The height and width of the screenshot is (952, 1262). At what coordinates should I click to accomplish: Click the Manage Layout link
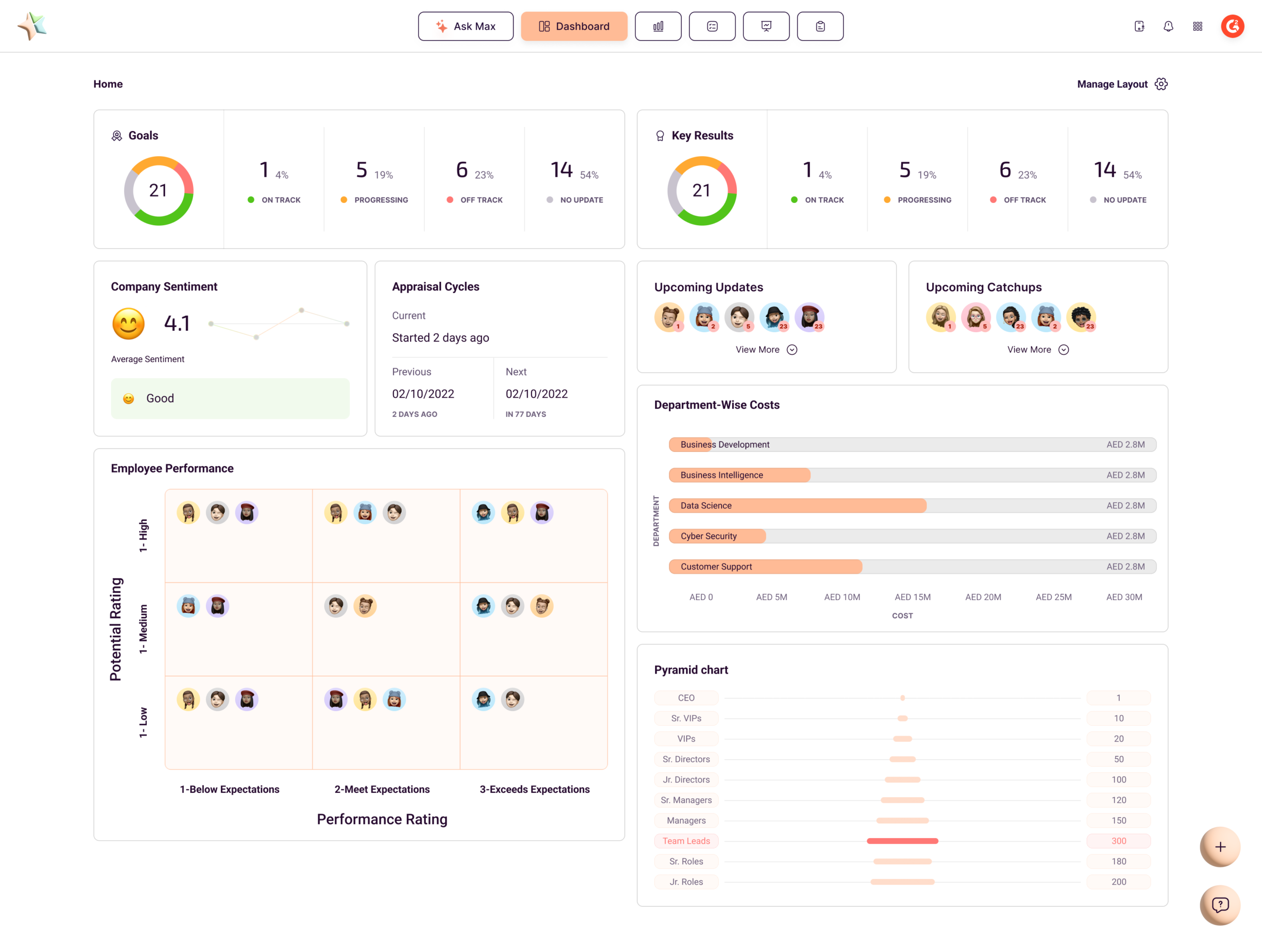(x=1112, y=84)
